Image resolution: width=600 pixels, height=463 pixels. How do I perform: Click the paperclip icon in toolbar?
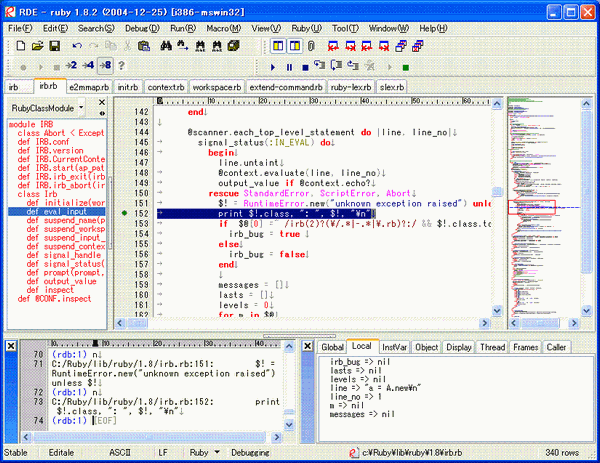(311, 46)
